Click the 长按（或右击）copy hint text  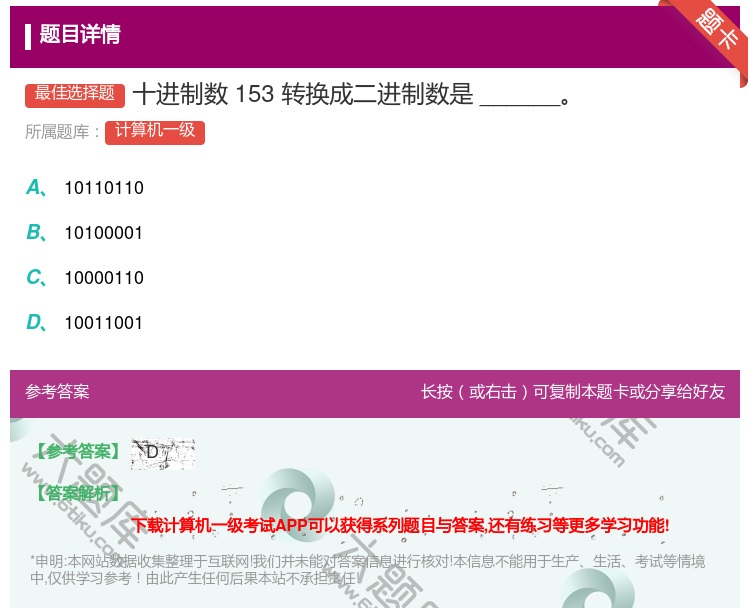click(x=573, y=392)
